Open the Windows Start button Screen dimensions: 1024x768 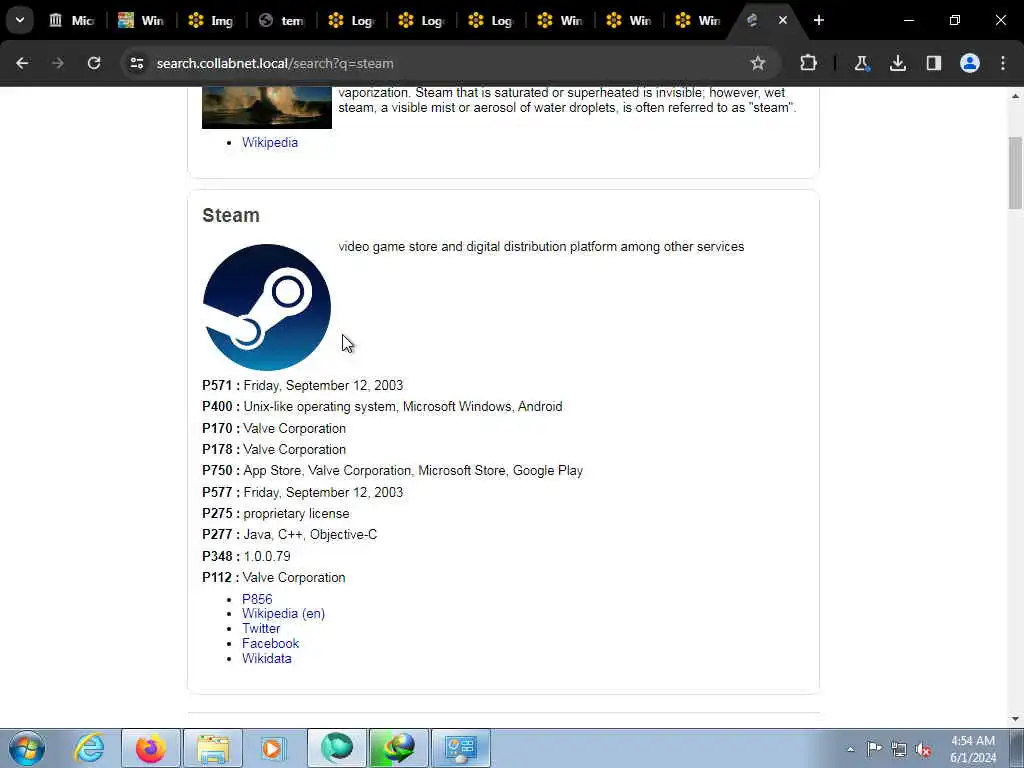pyautogui.click(x=27, y=748)
